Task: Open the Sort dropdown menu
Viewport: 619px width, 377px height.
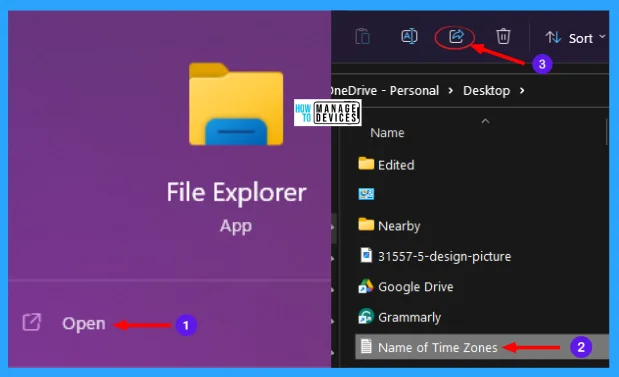Action: [576, 38]
